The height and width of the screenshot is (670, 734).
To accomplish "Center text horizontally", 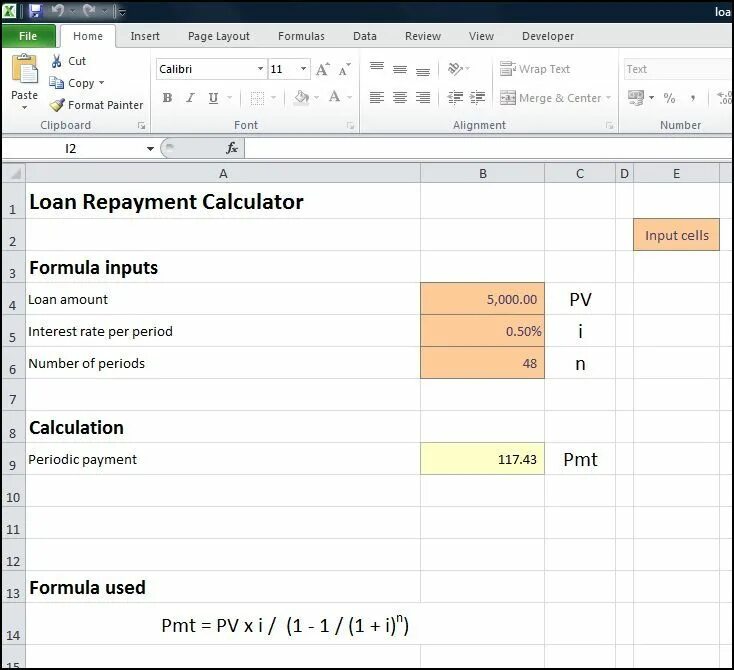I will coord(400,97).
